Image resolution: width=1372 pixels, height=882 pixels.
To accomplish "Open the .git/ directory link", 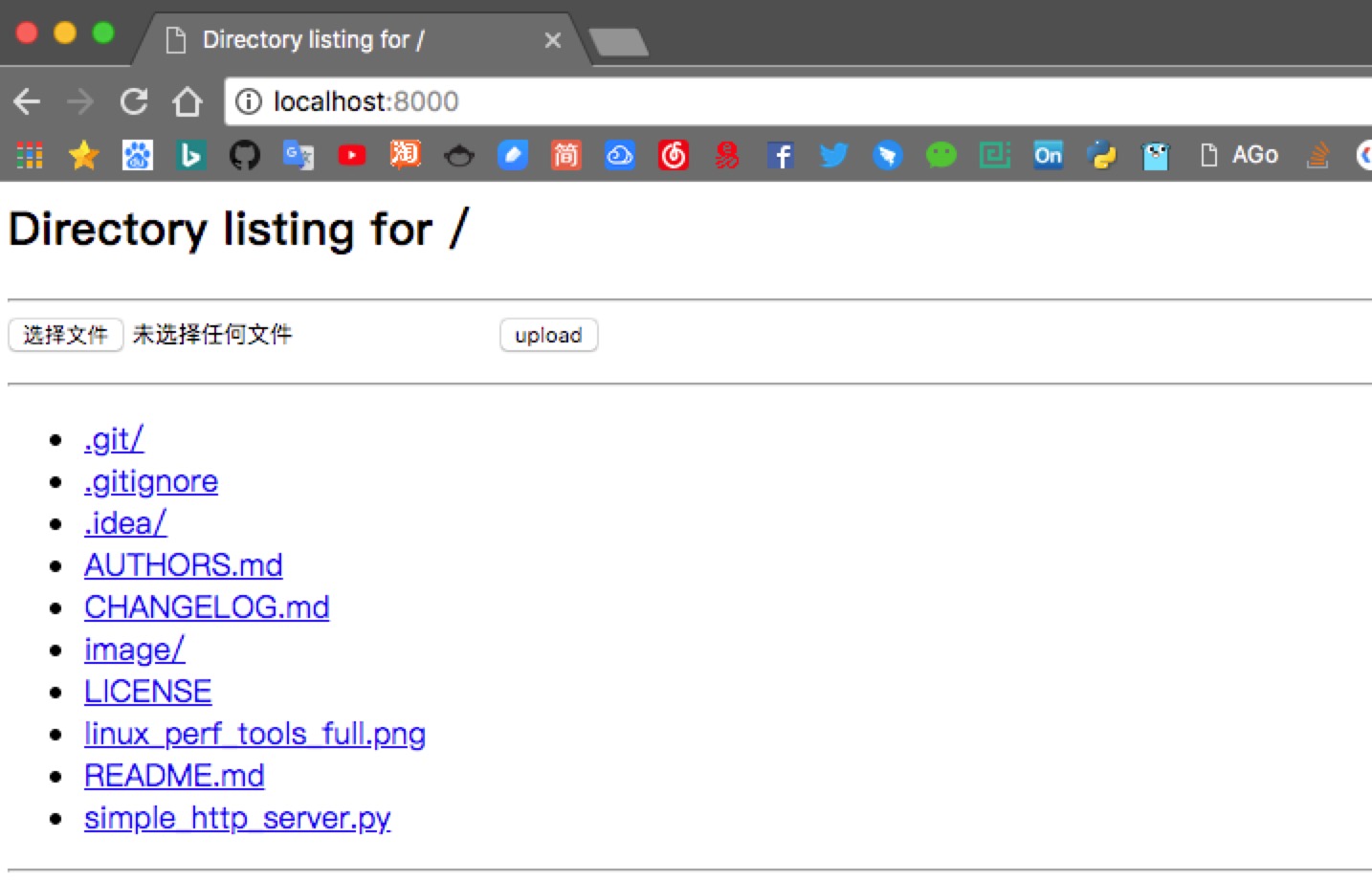I will [114, 439].
